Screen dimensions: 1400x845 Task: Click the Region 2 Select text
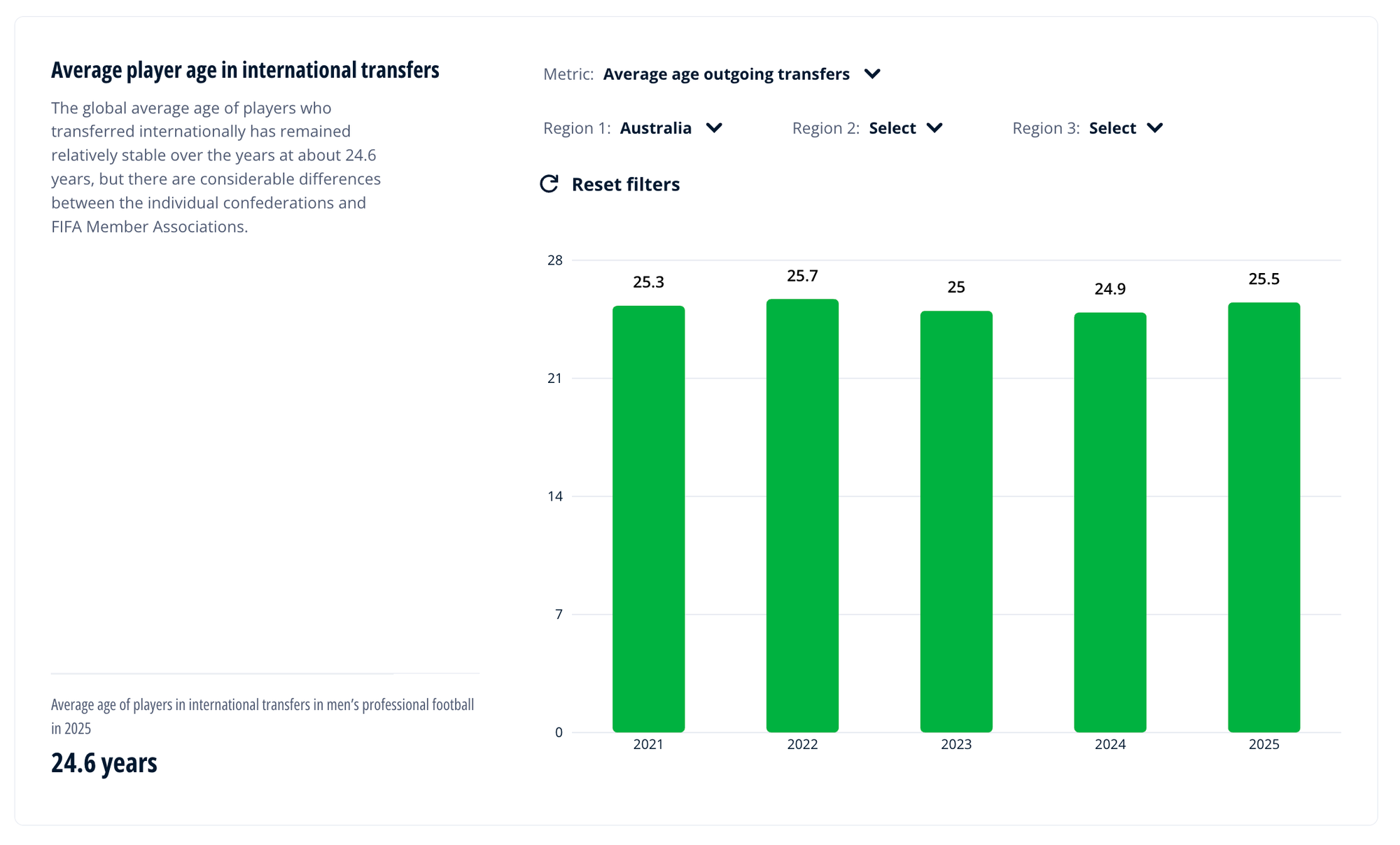tap(892, 128)
